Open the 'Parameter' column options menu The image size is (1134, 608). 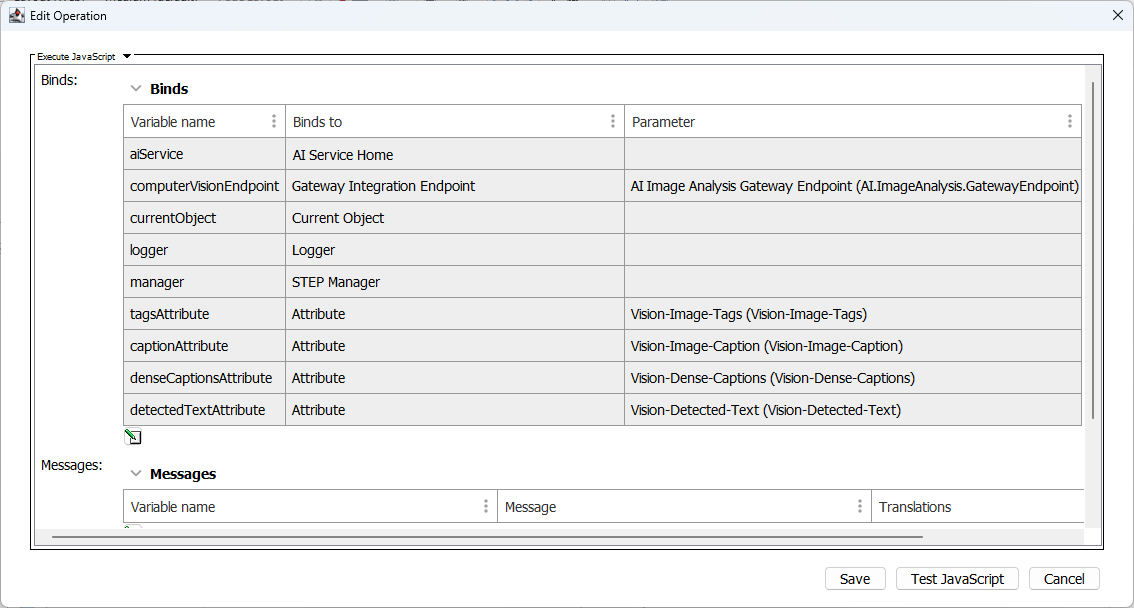click(x=1069, y=121)
